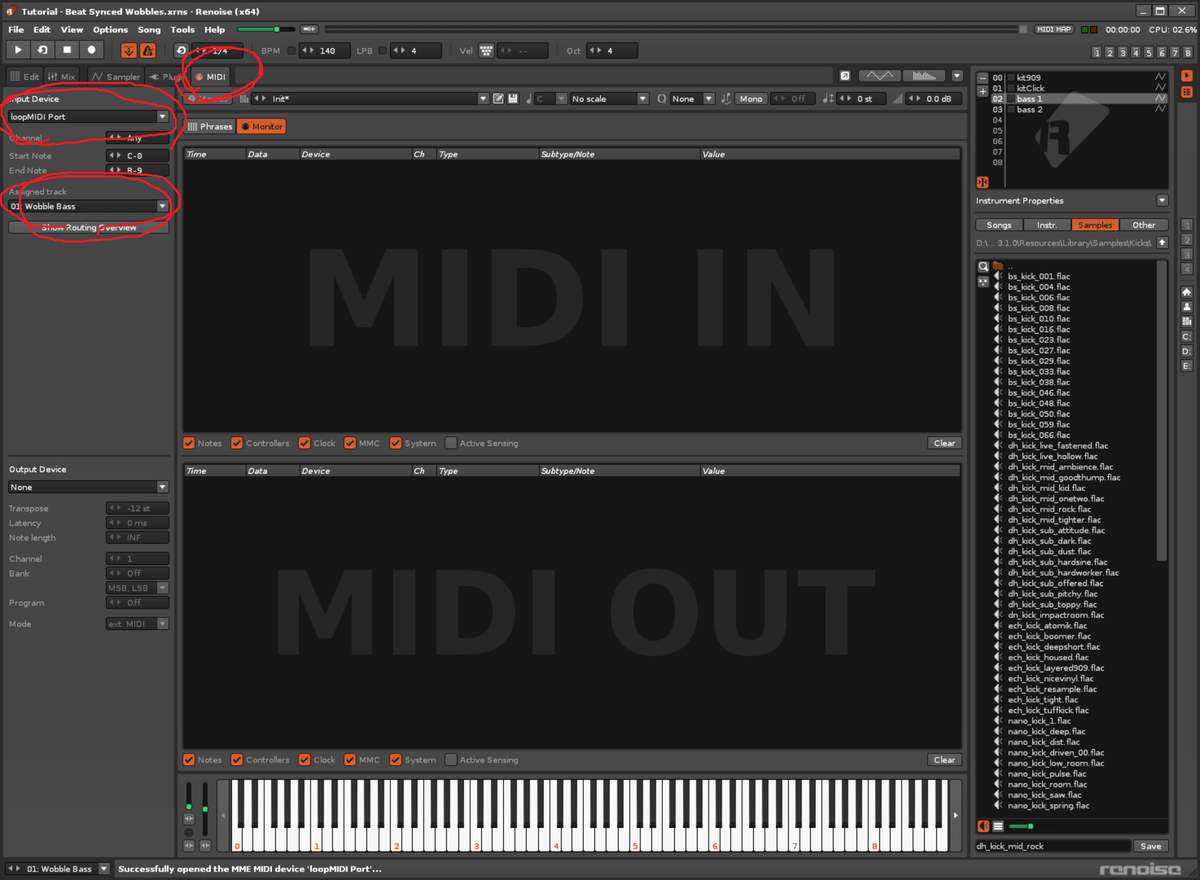Select instrument 03 bass 2
Screen dimensions: 1200x880
1080,109
